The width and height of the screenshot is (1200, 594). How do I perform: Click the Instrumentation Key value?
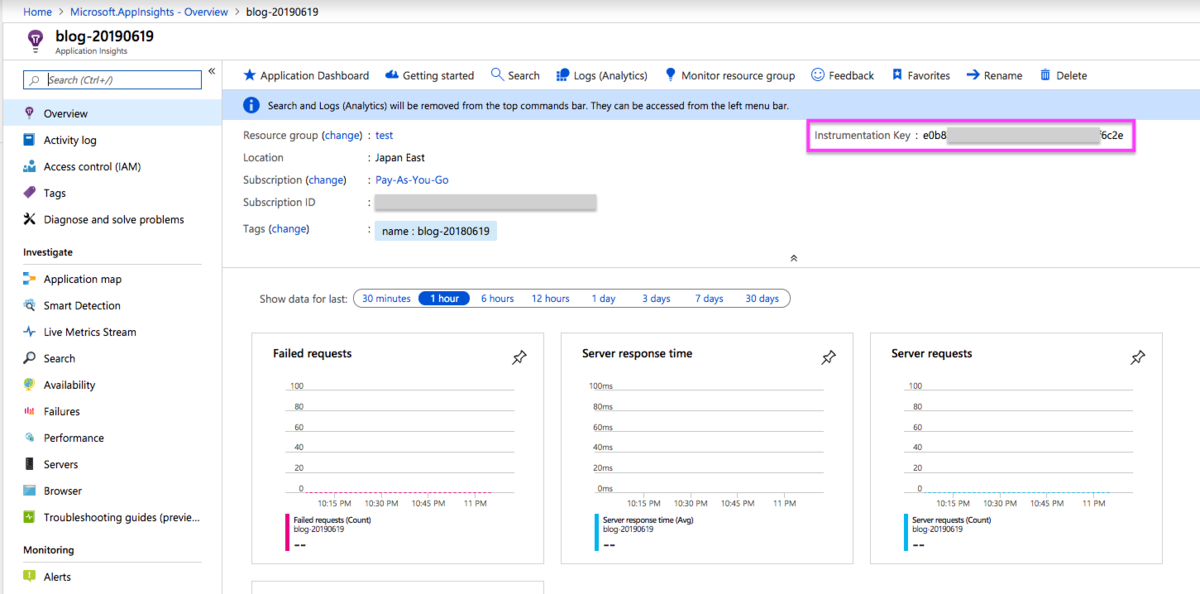[x=1023, y=135]
